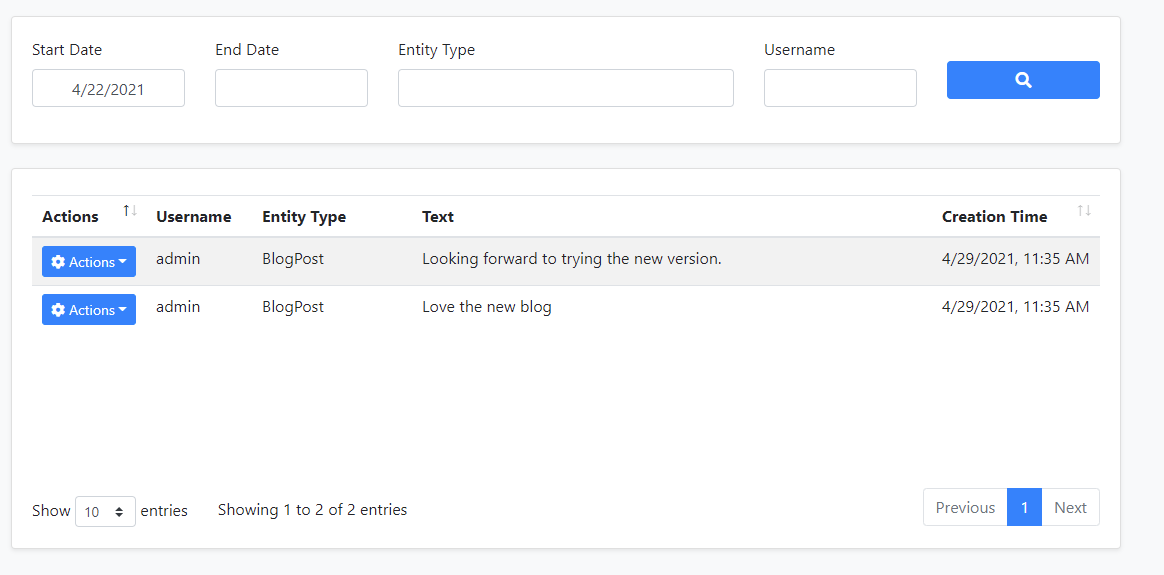Go to the Previous page
The height and width of the screenshot is (575, 1164).
[x=965, y=507]
